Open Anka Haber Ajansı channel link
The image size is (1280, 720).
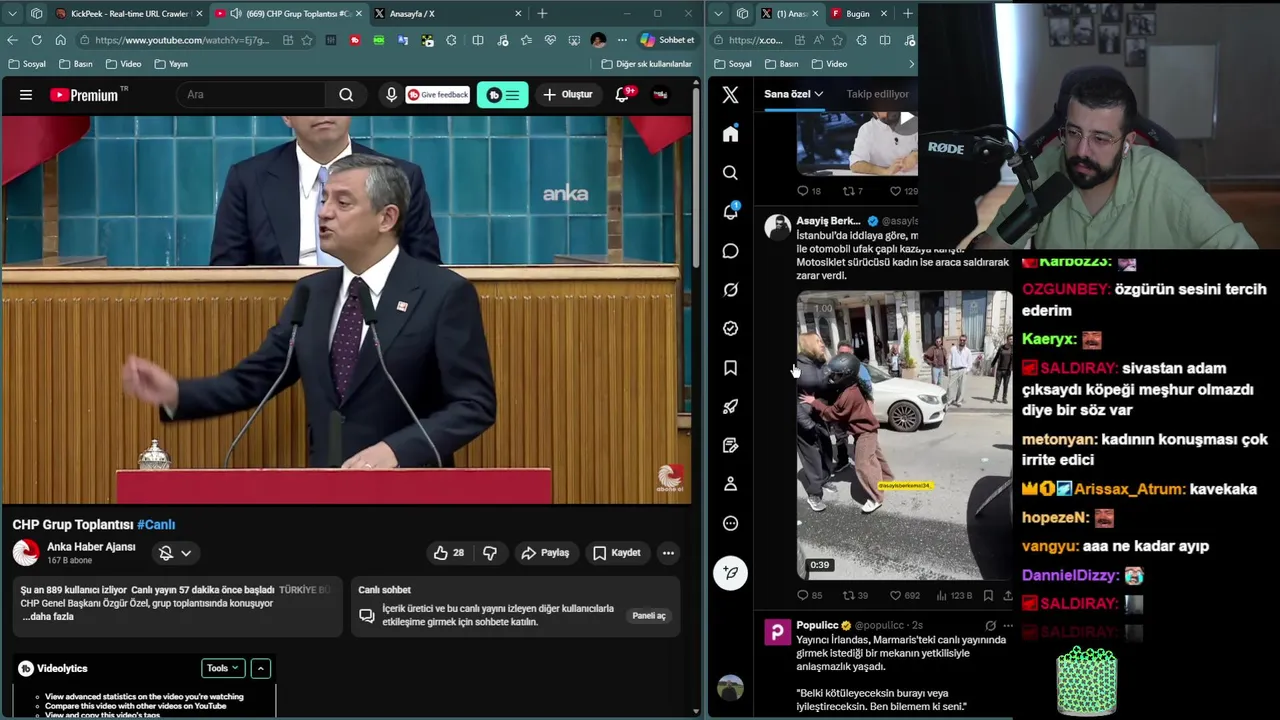(x=91, y=547)
